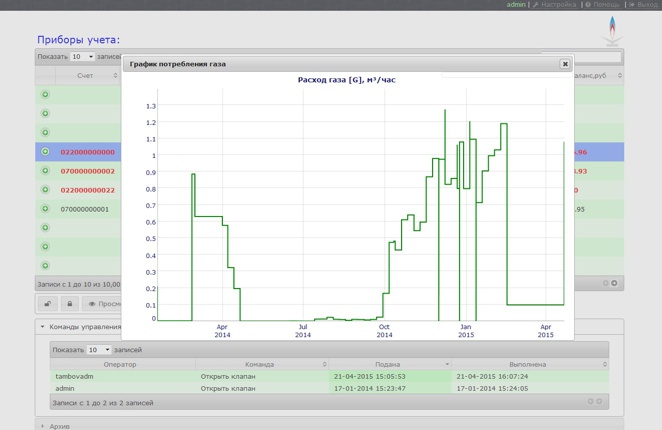Close the График потребления газа dialog

pyautogui.click(x=564, y=64)
